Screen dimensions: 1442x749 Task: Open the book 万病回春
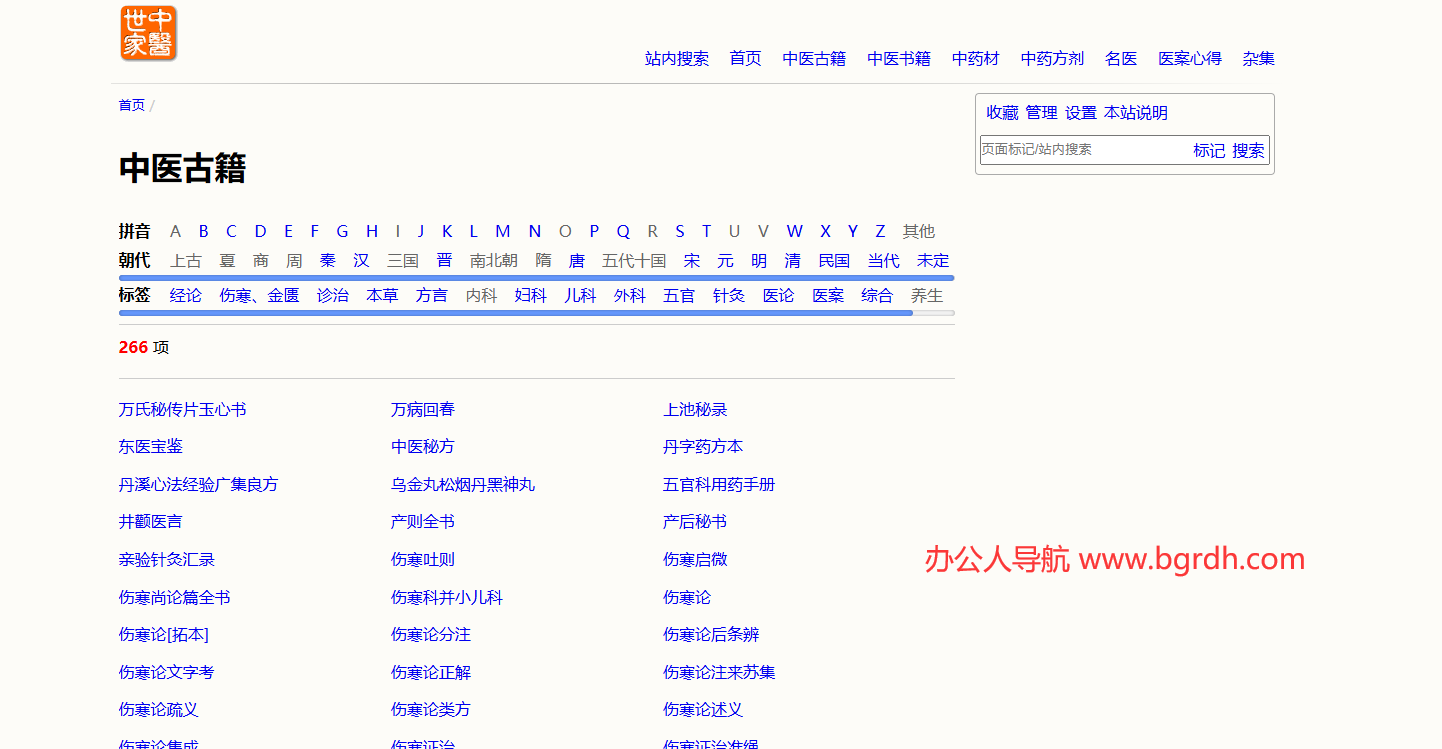coord(422,410)
